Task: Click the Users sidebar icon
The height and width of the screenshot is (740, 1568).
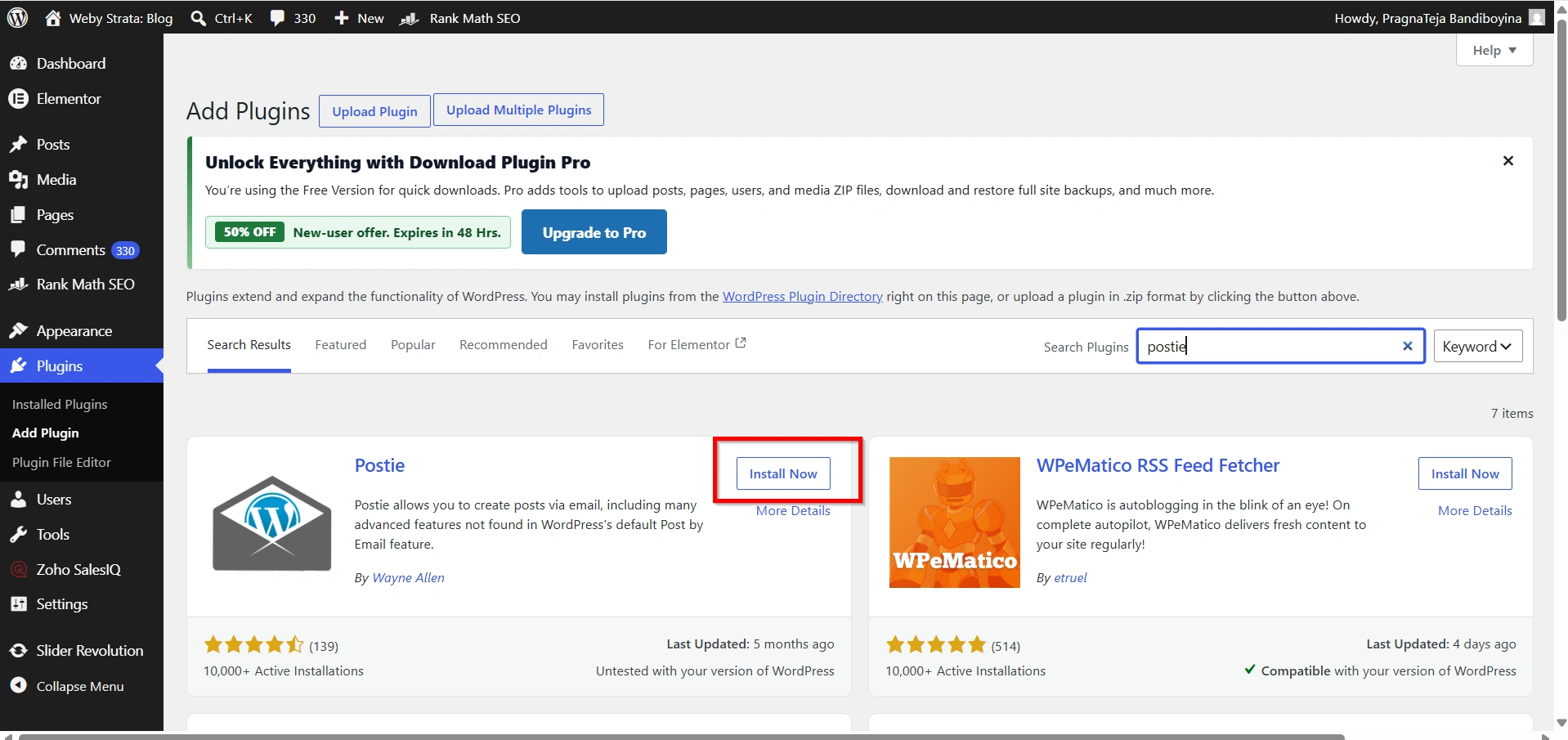Action: pos(18,499)
